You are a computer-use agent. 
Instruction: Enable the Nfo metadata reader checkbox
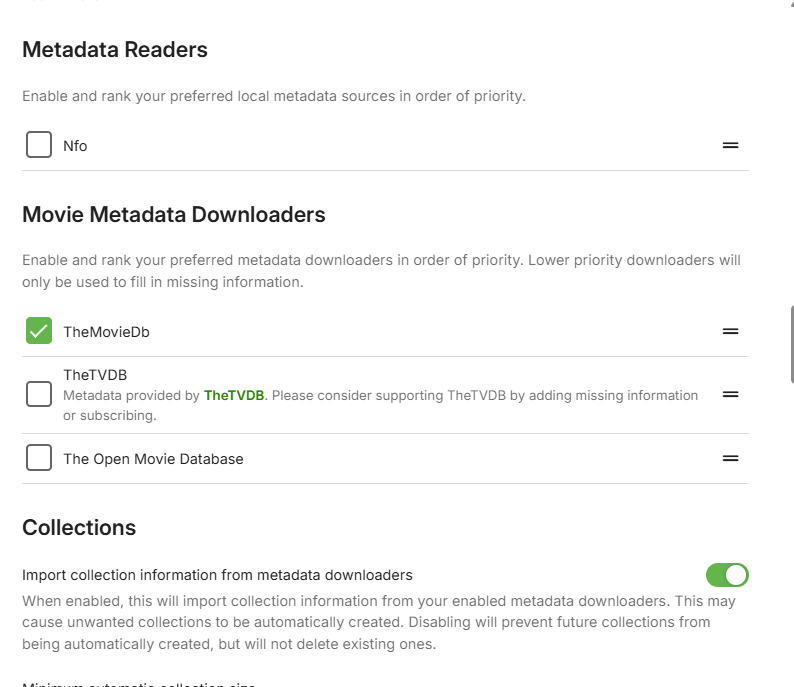coord(39,146)
